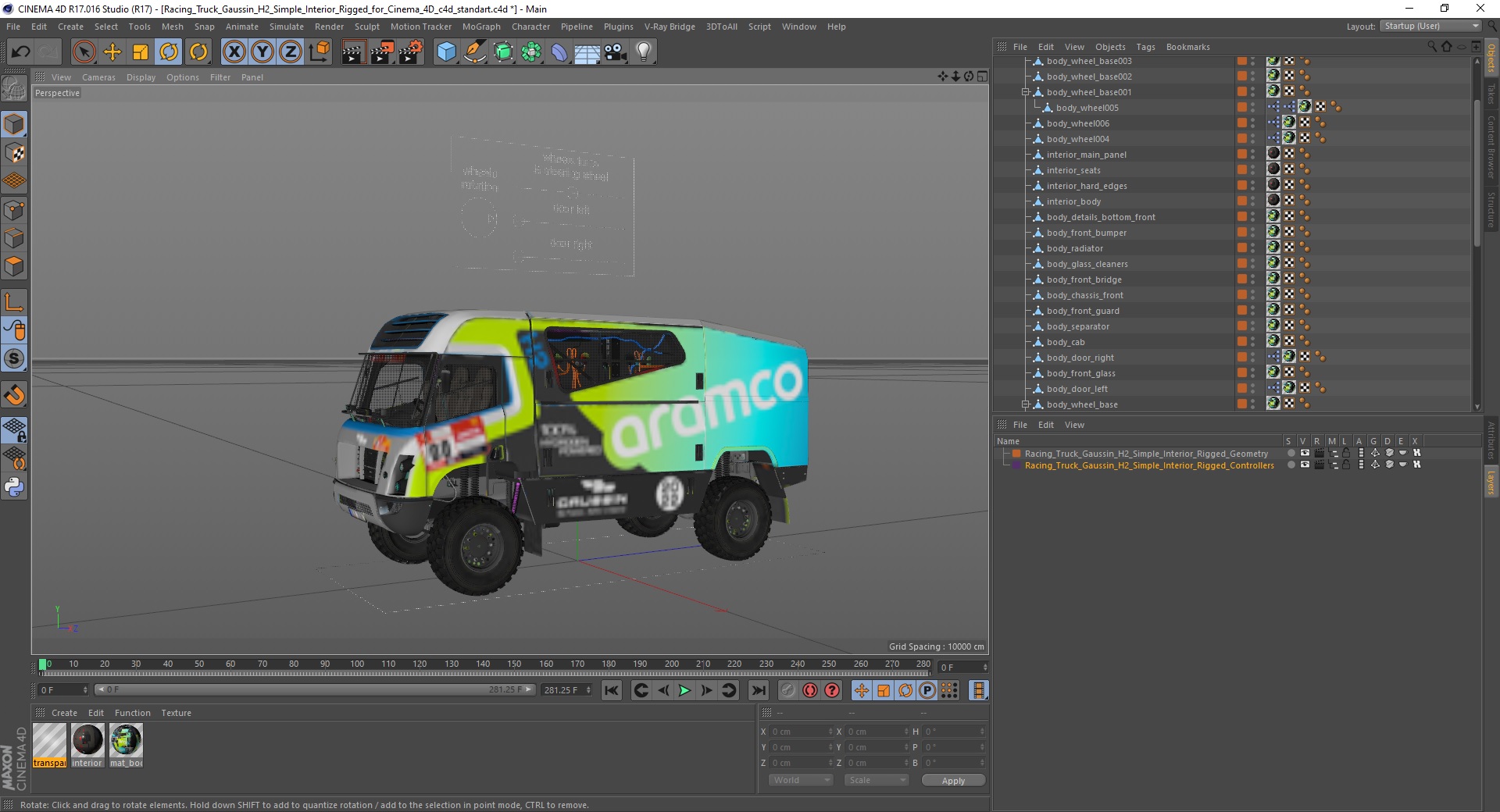The height and width of the screenshot is (812, 1500).
Task: Add a Cube primitive object
Action: click(446, 52)
